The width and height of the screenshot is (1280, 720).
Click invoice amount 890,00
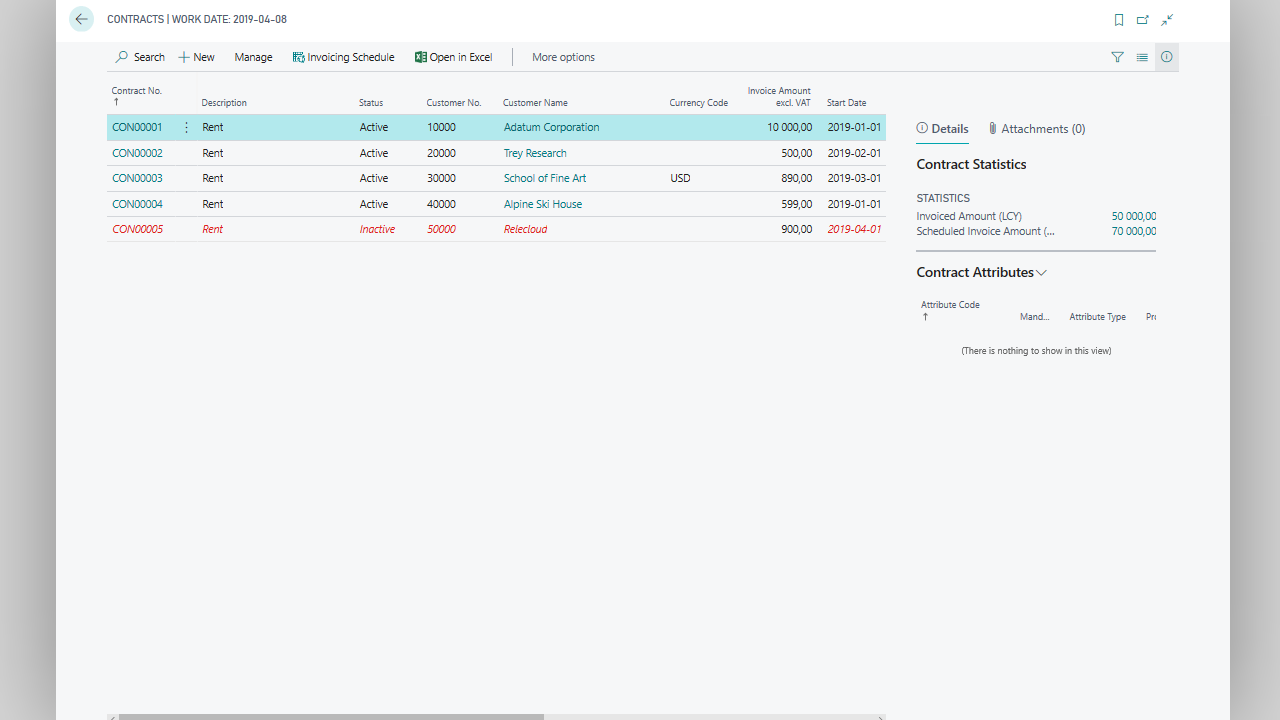(x=797, y=178)
